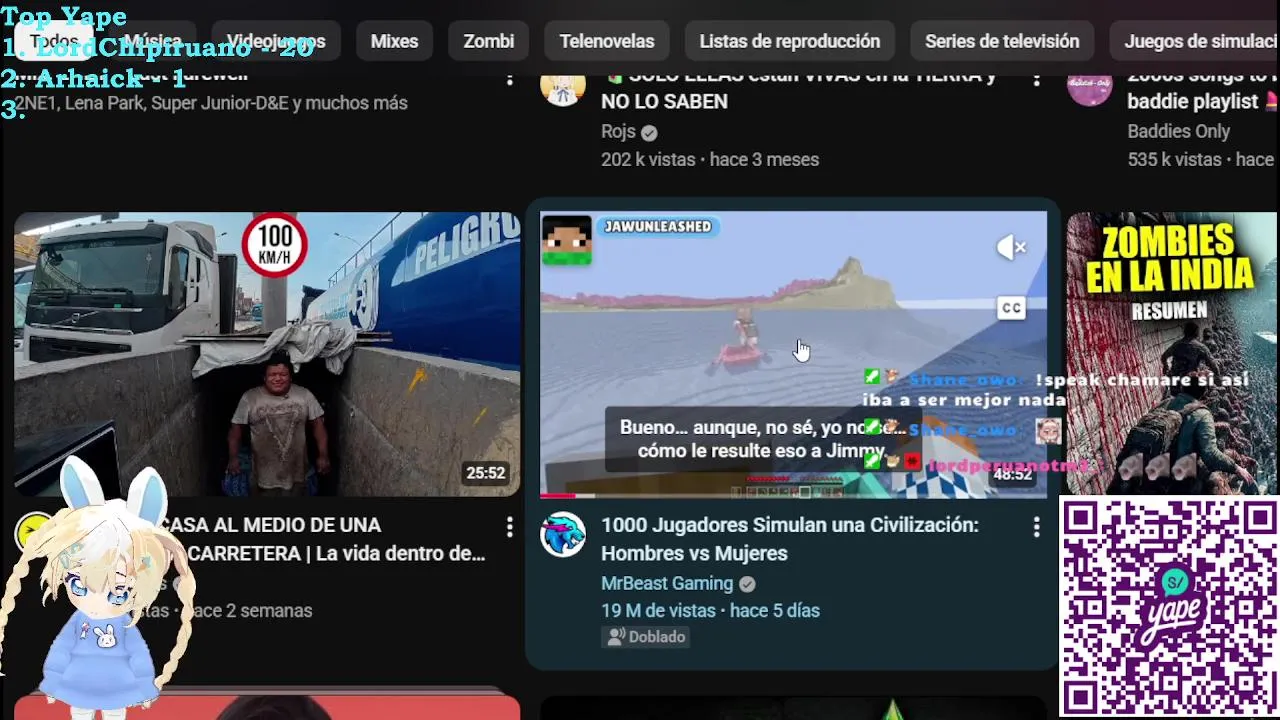
Task: Open options menu for Rojs video
Action: point(1036,77)
